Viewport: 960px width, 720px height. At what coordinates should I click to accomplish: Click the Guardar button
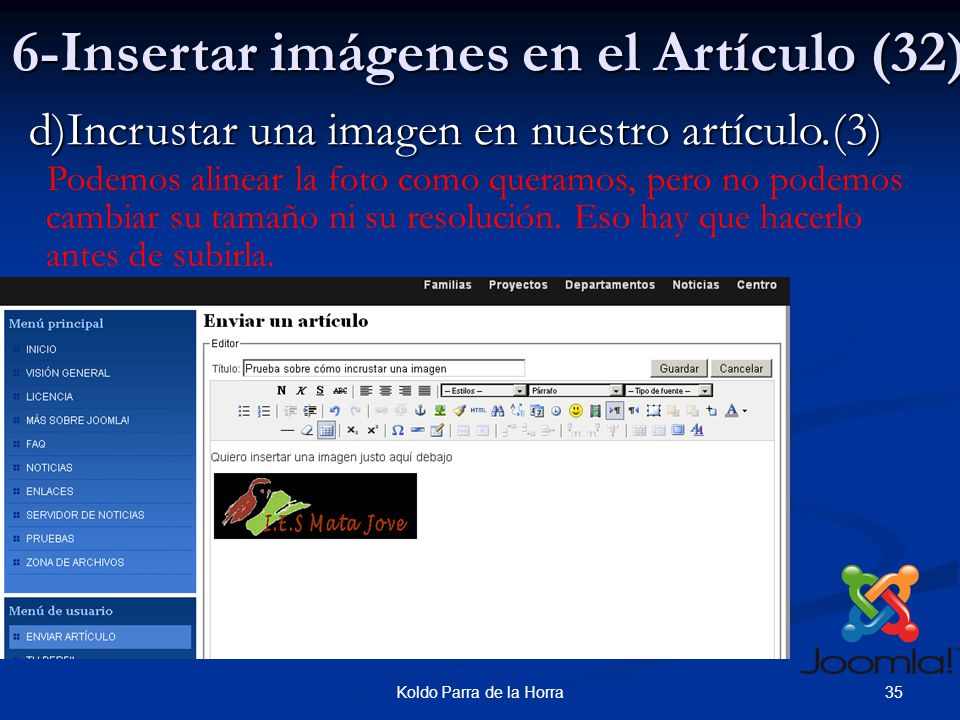click(679, 369)
